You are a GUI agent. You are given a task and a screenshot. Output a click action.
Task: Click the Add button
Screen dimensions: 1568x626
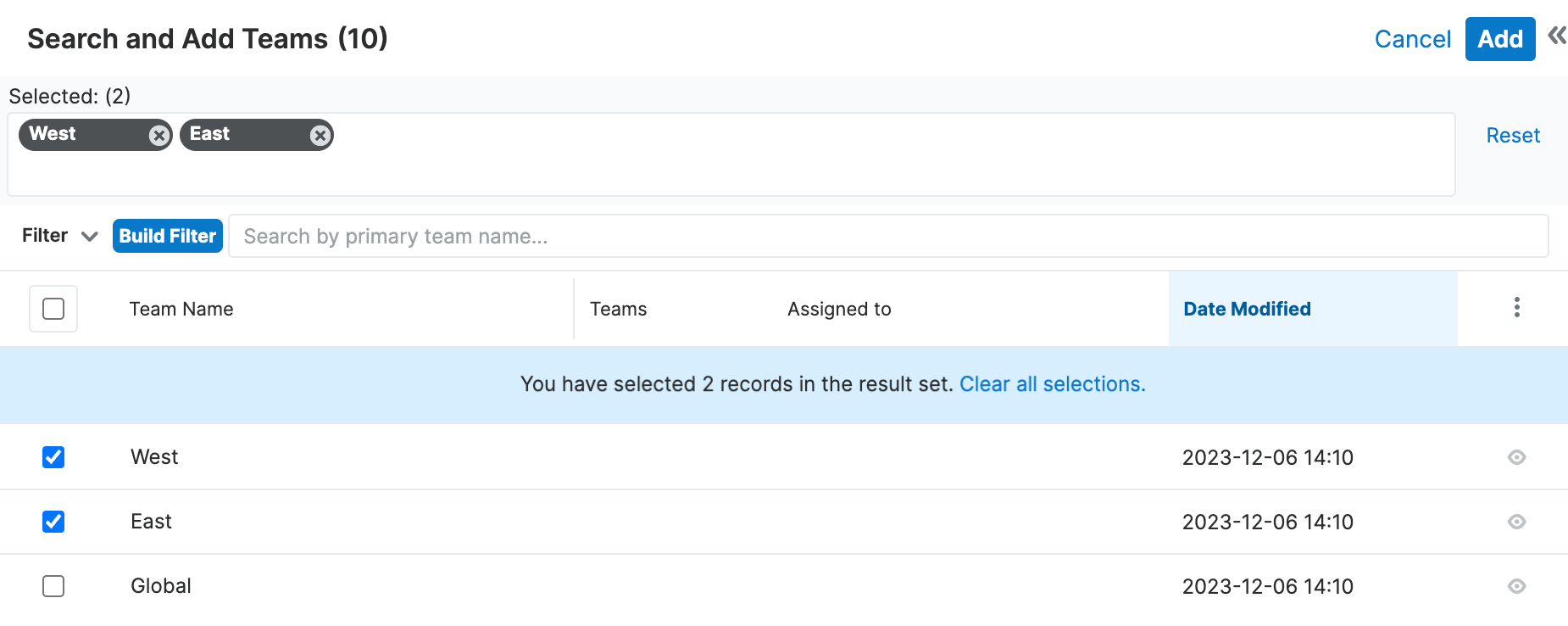coord(1499,39)
